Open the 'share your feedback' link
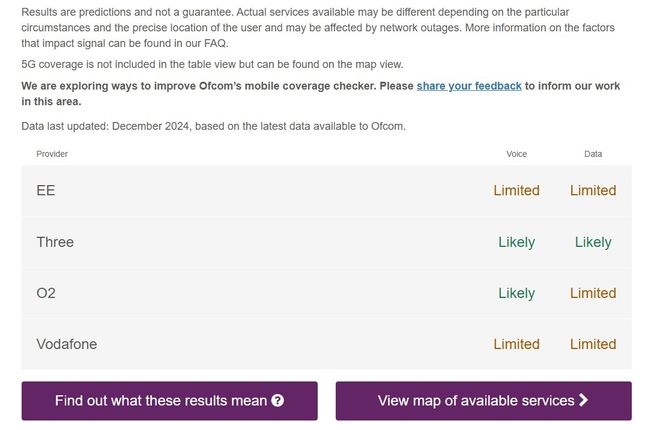The image size is (645, 430). click(x=469, y=86)
